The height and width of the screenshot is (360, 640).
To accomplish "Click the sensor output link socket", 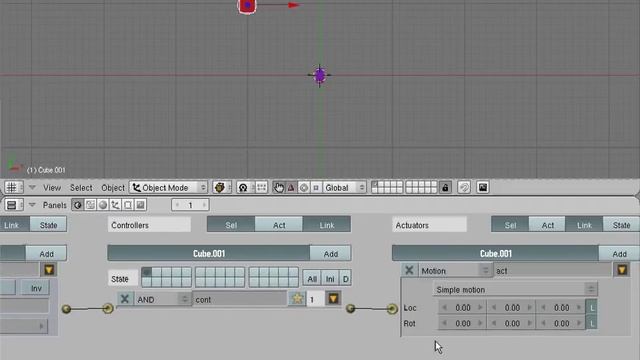I will (x=66, y=309).
